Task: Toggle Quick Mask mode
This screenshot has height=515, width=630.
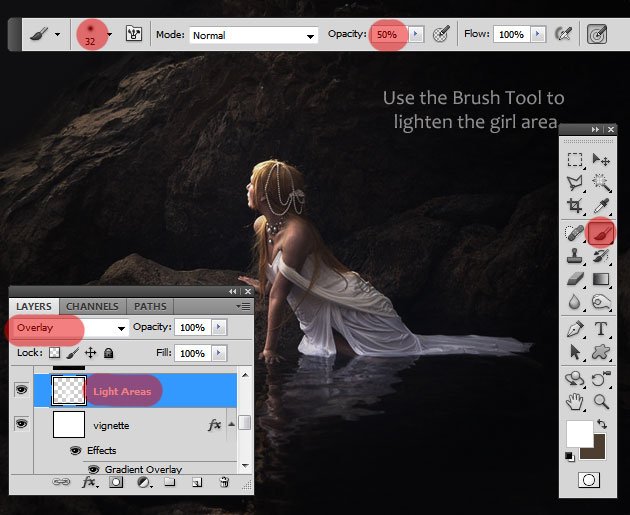Action: click(589, 480)
